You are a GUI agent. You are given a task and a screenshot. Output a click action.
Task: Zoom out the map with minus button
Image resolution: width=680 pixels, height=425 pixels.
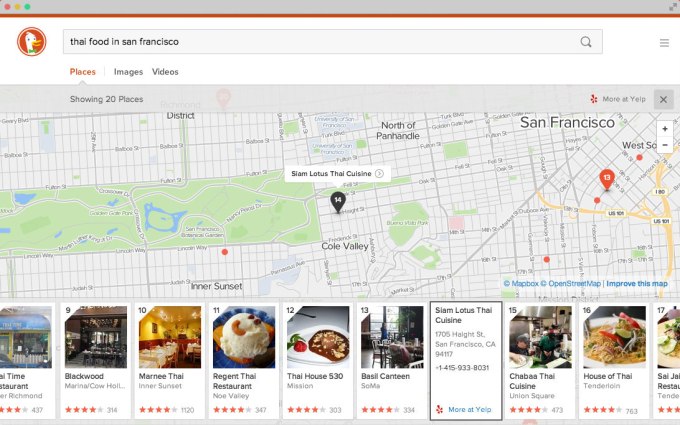coord(665,145)
